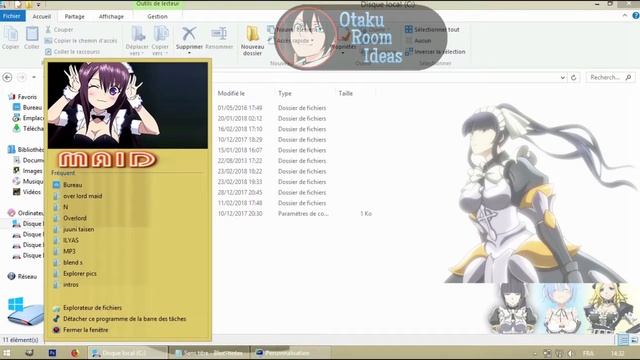640x360 pixels.
Task: Click the Coller paste icon
Action: (x=32, y=34)
